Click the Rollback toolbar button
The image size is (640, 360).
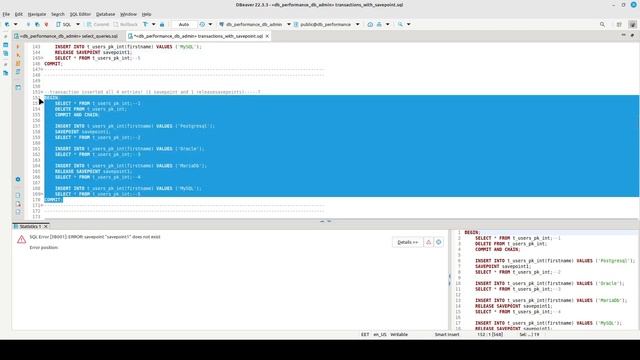pyautogui.click(x=125, y=24)
